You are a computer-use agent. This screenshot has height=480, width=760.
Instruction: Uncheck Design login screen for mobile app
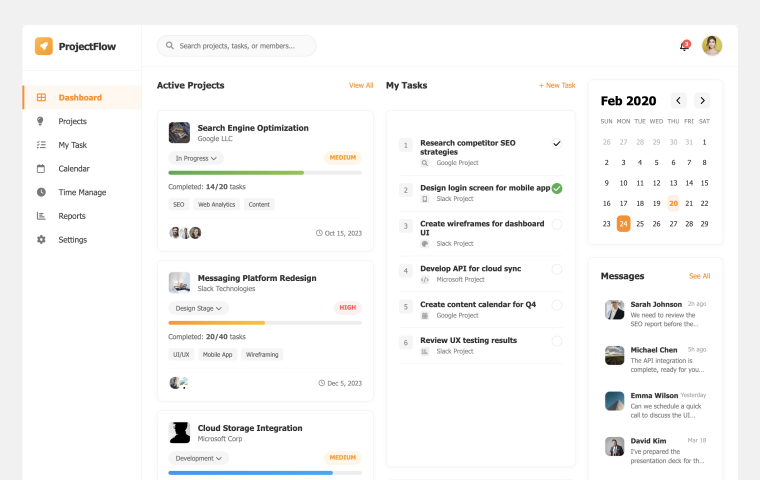tap(557, 188)
